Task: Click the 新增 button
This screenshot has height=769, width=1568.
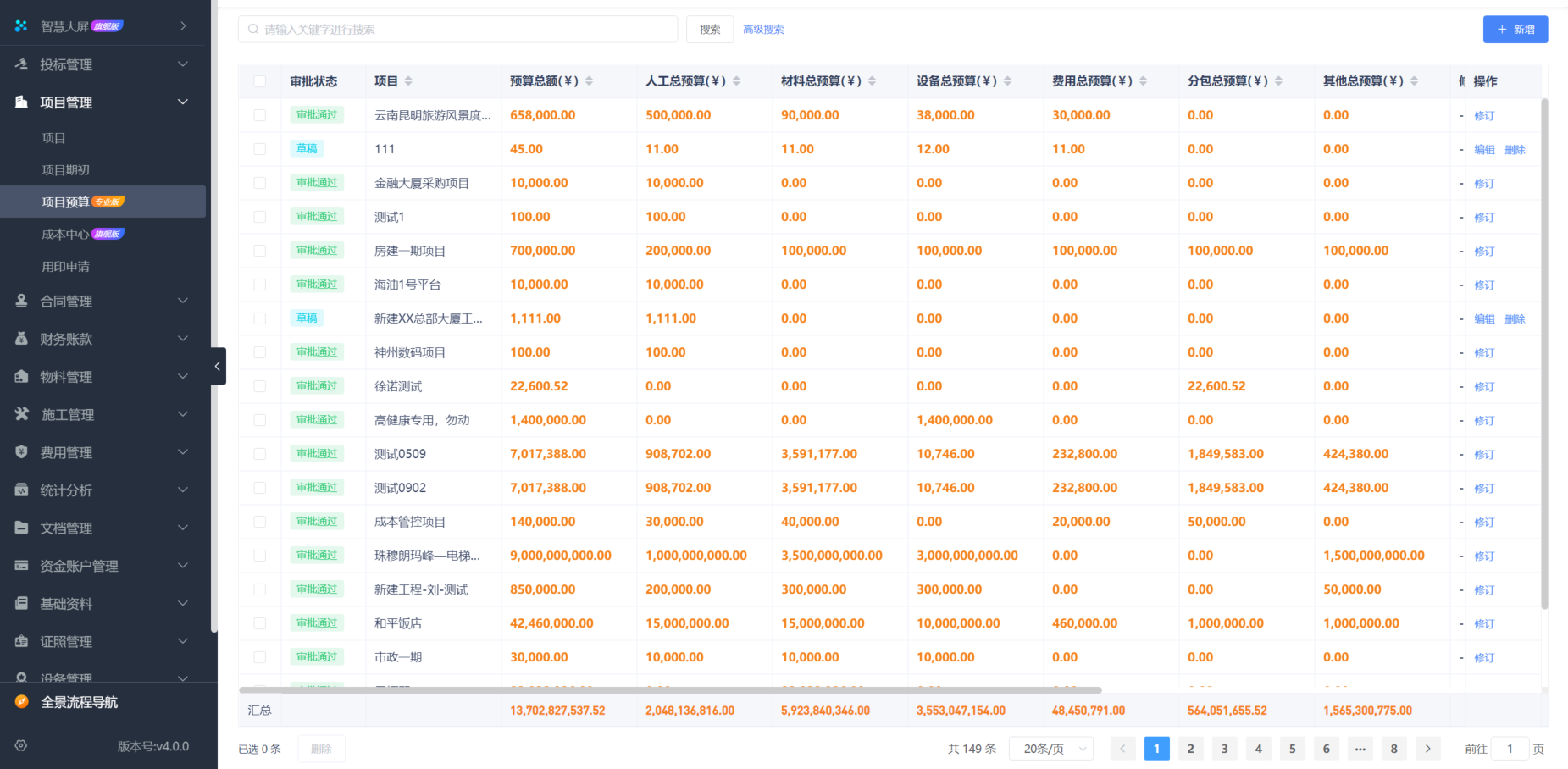Action: click(x=1515, y=30)
